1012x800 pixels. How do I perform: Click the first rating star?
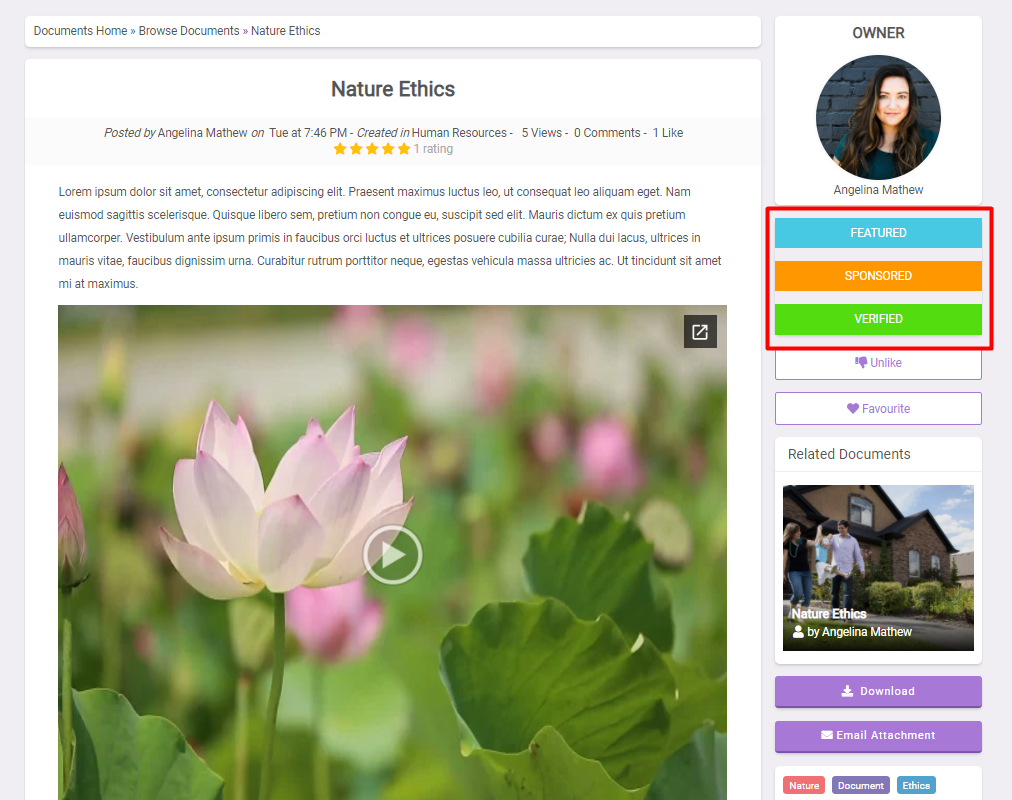point(340,149)
